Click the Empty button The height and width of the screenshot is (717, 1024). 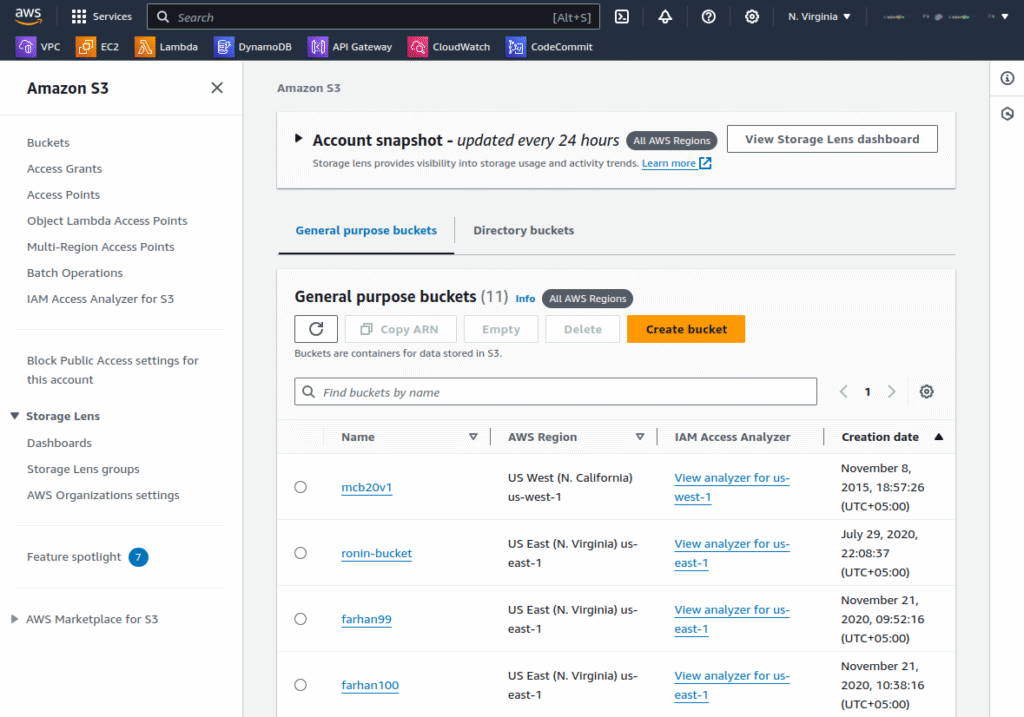pos(501,329)
